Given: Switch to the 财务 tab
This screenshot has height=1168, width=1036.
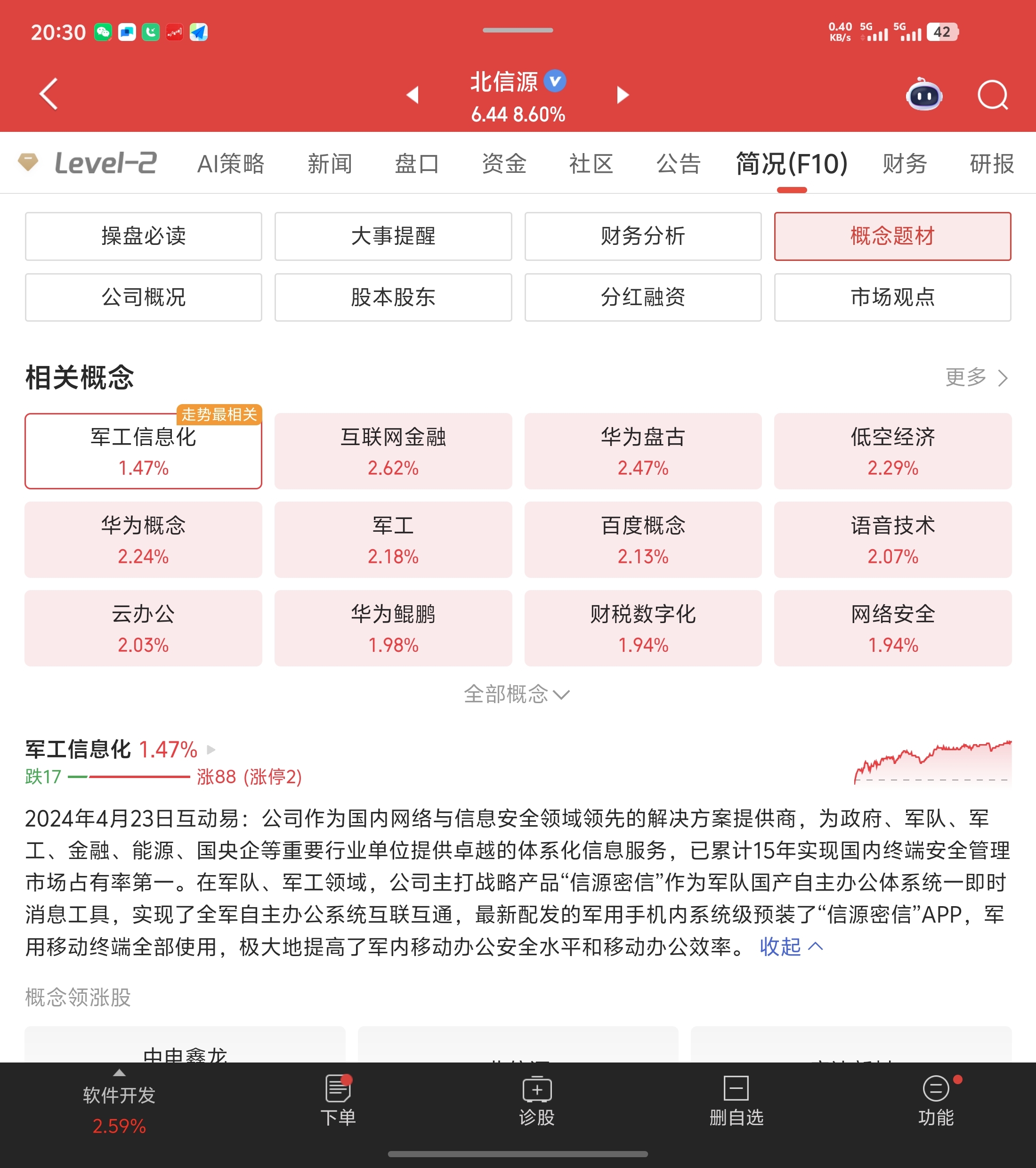Looking at the screenshot, I should click(x=905, y=163).
